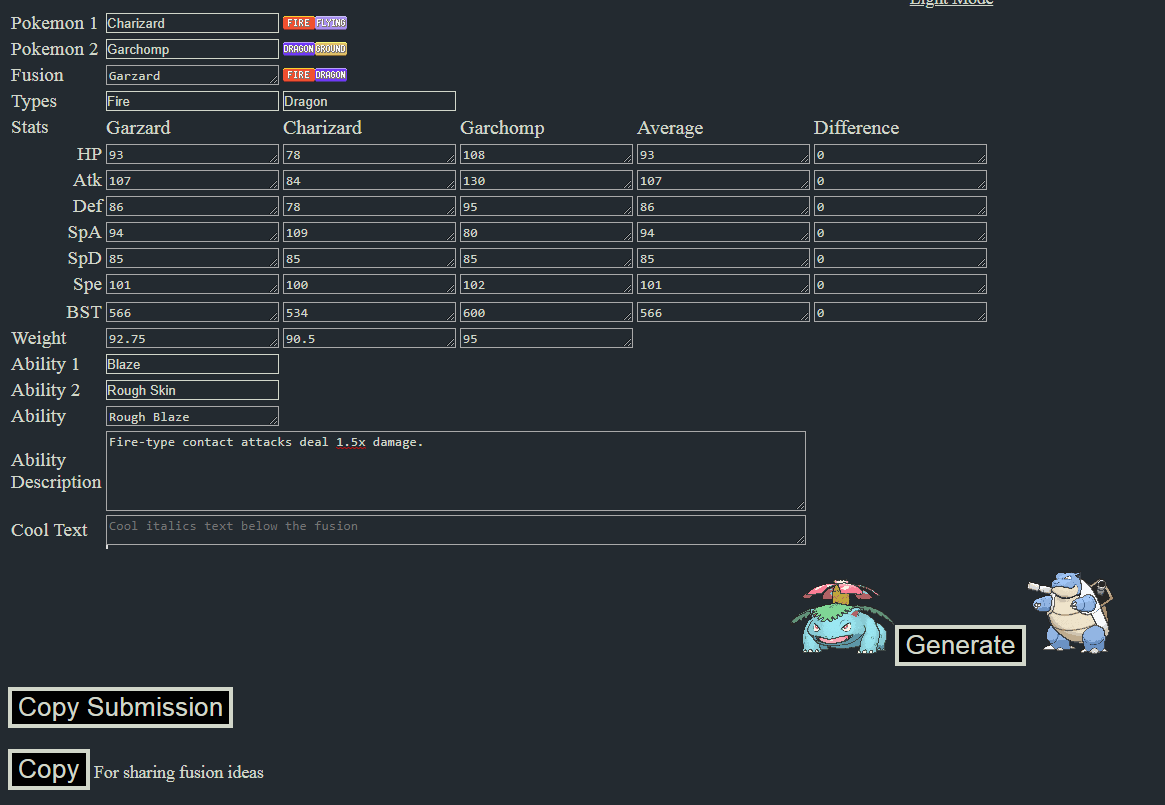Click the Charizard BST field showing 534
The image size is (1165, 805).
(x=369, y=312)
